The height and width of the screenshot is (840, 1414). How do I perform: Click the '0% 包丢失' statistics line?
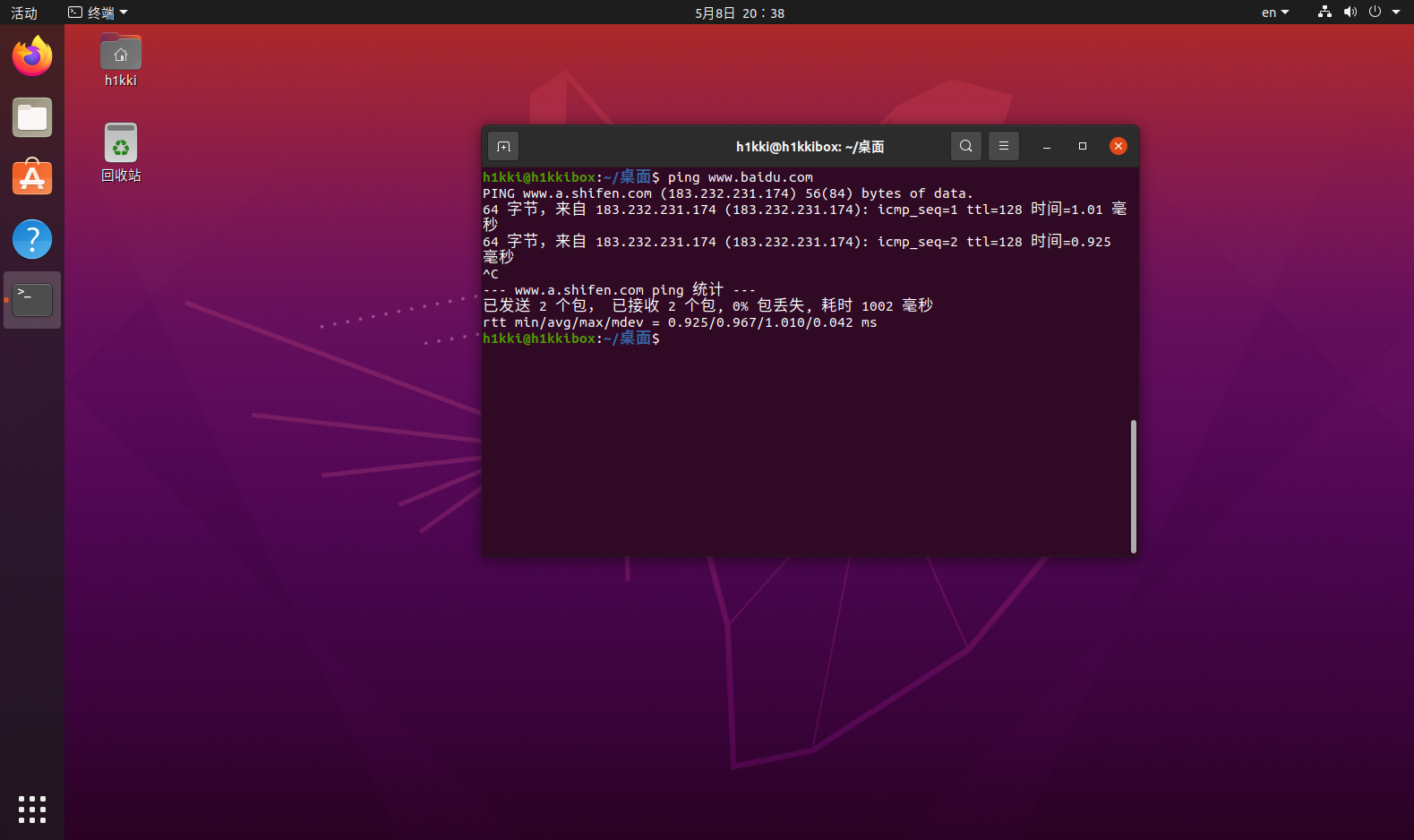click(707, 306)
